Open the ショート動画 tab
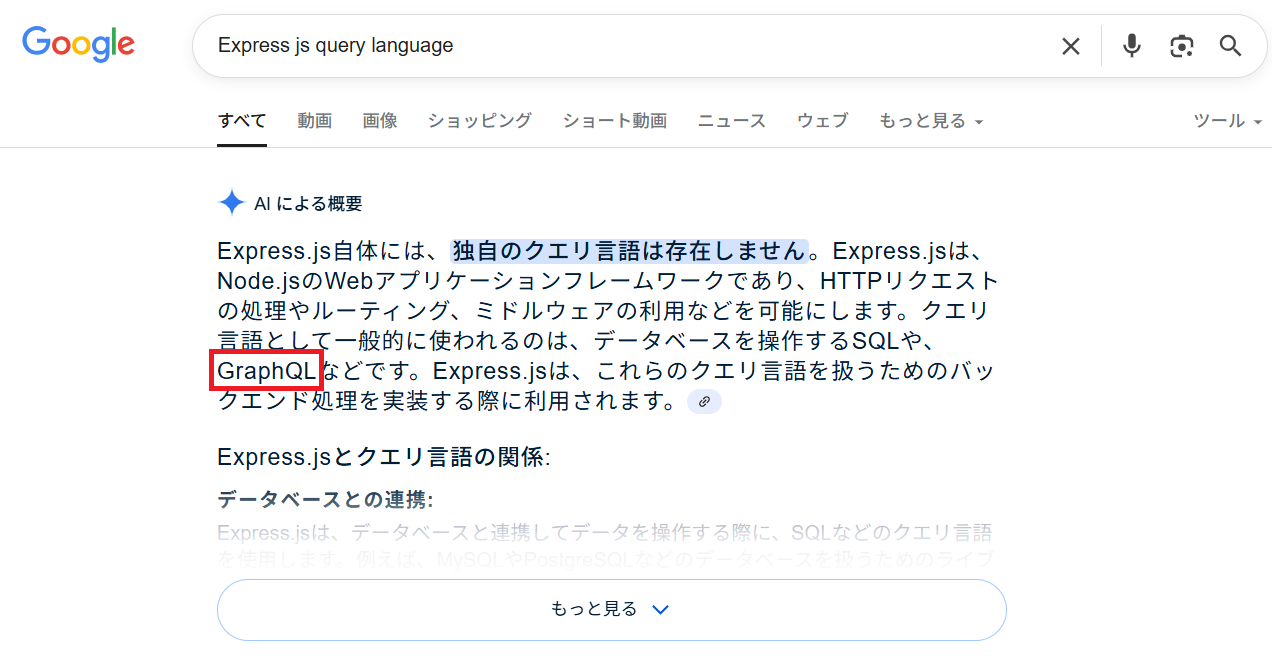This screenshot has height=656, width=1272. (614, 121)
